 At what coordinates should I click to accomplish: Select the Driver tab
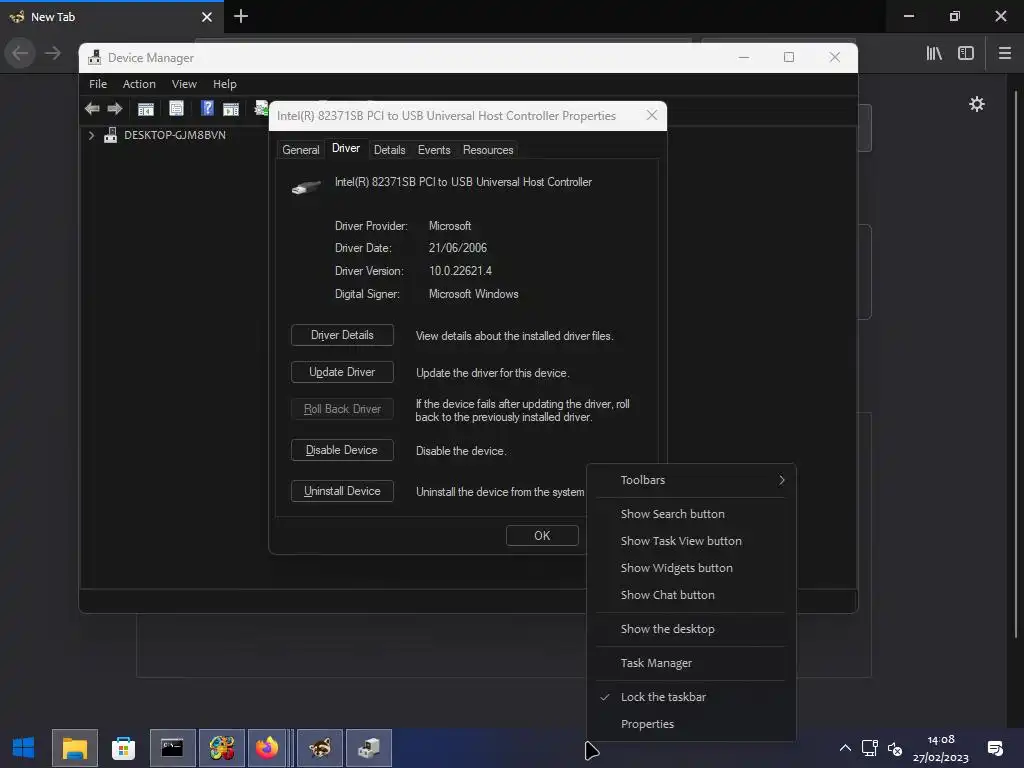tap(345, 148)
